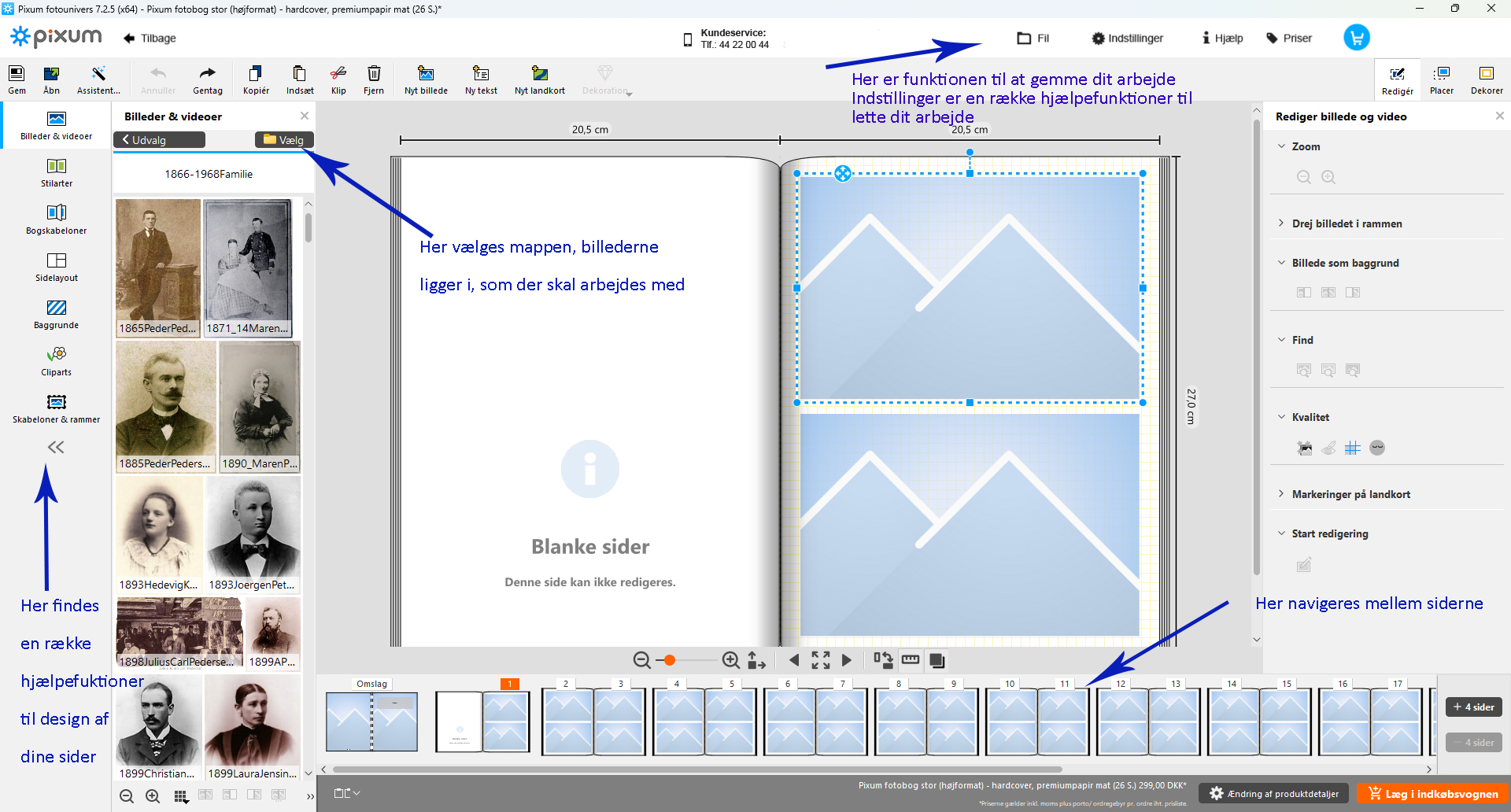
Task: Switch to the Placer tab
Action: tap(1441, 79)
